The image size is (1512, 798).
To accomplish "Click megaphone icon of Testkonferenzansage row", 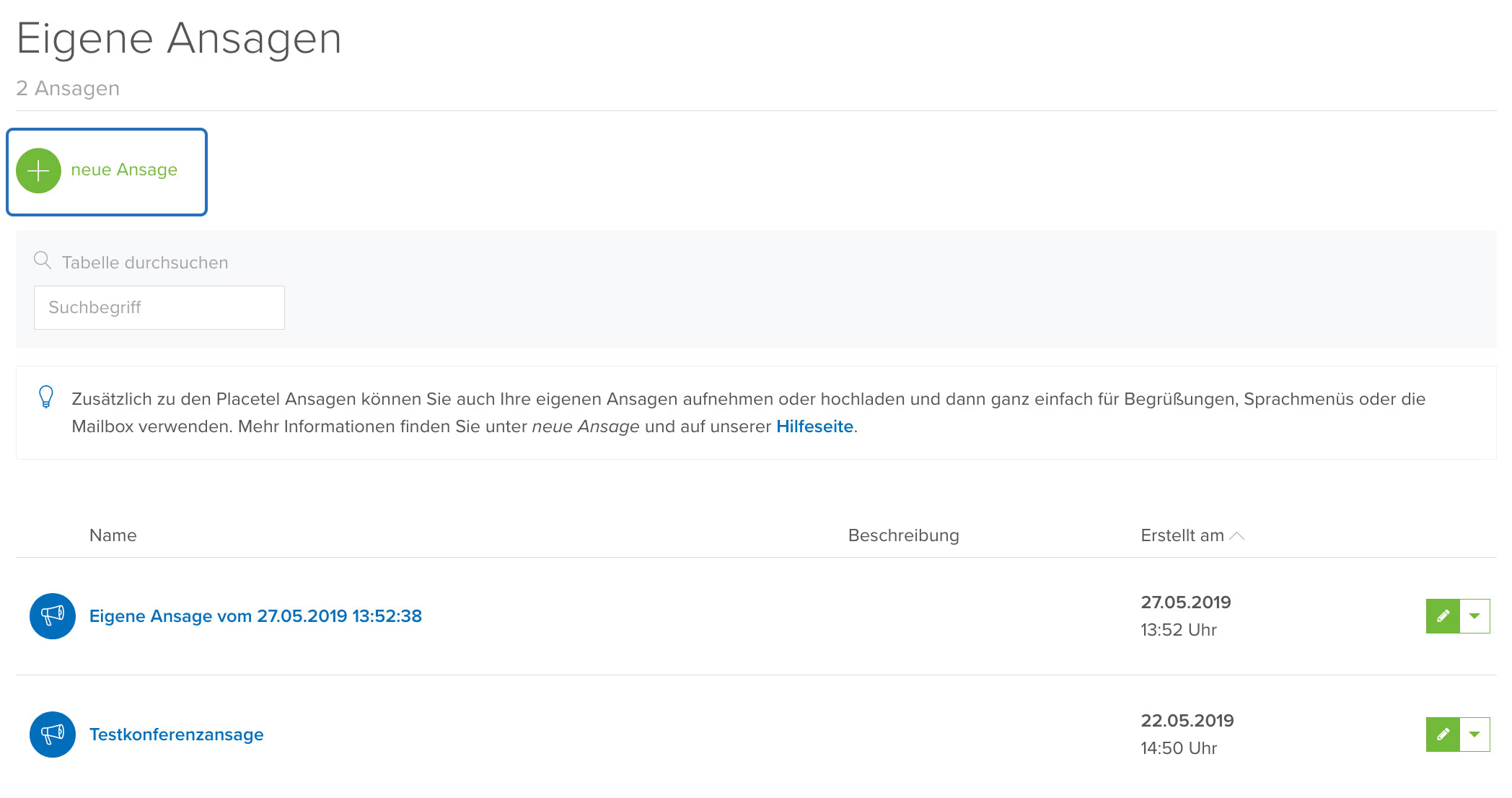I will pos(53,735).
